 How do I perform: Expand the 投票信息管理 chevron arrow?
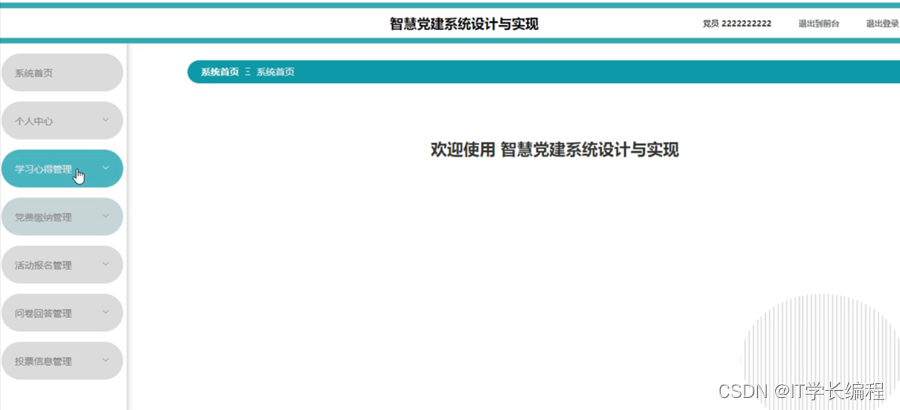tap(105, 360)
